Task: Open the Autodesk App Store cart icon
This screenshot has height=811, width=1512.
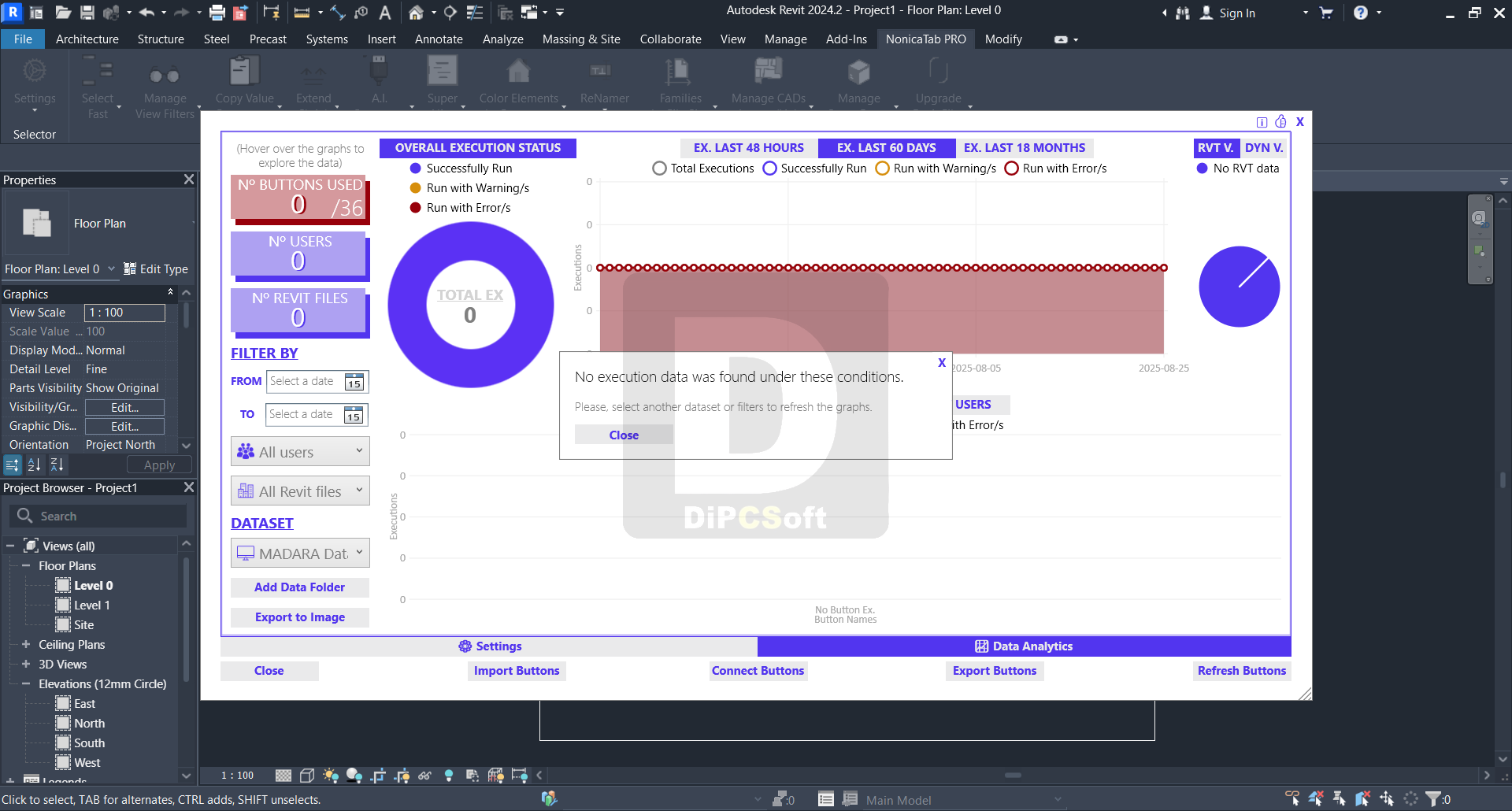Action: [1326, 13]
